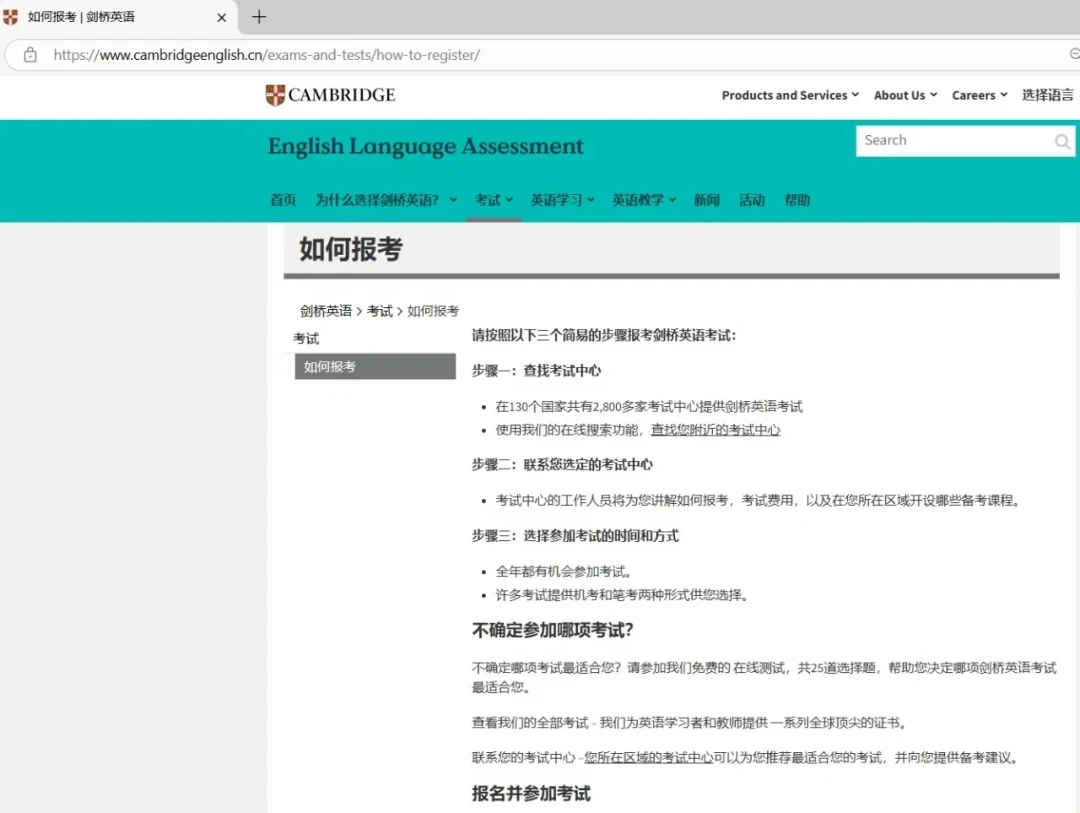This screenshot has width=1080, height=813.
Task: Click the 全部考试 link
Action: click(563, 723)
